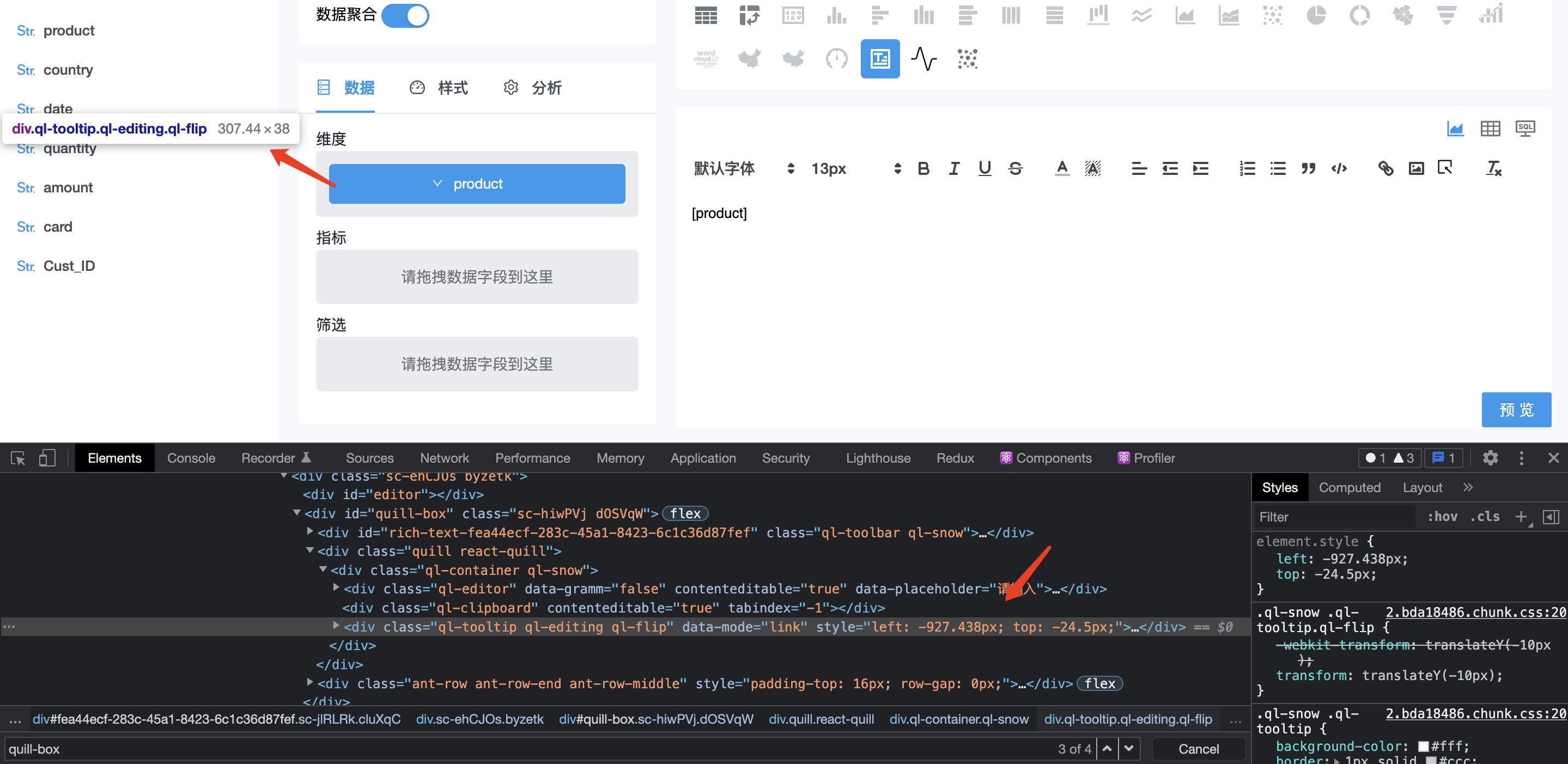
Task: Click the 预览 button
Action: [1516, 409]
